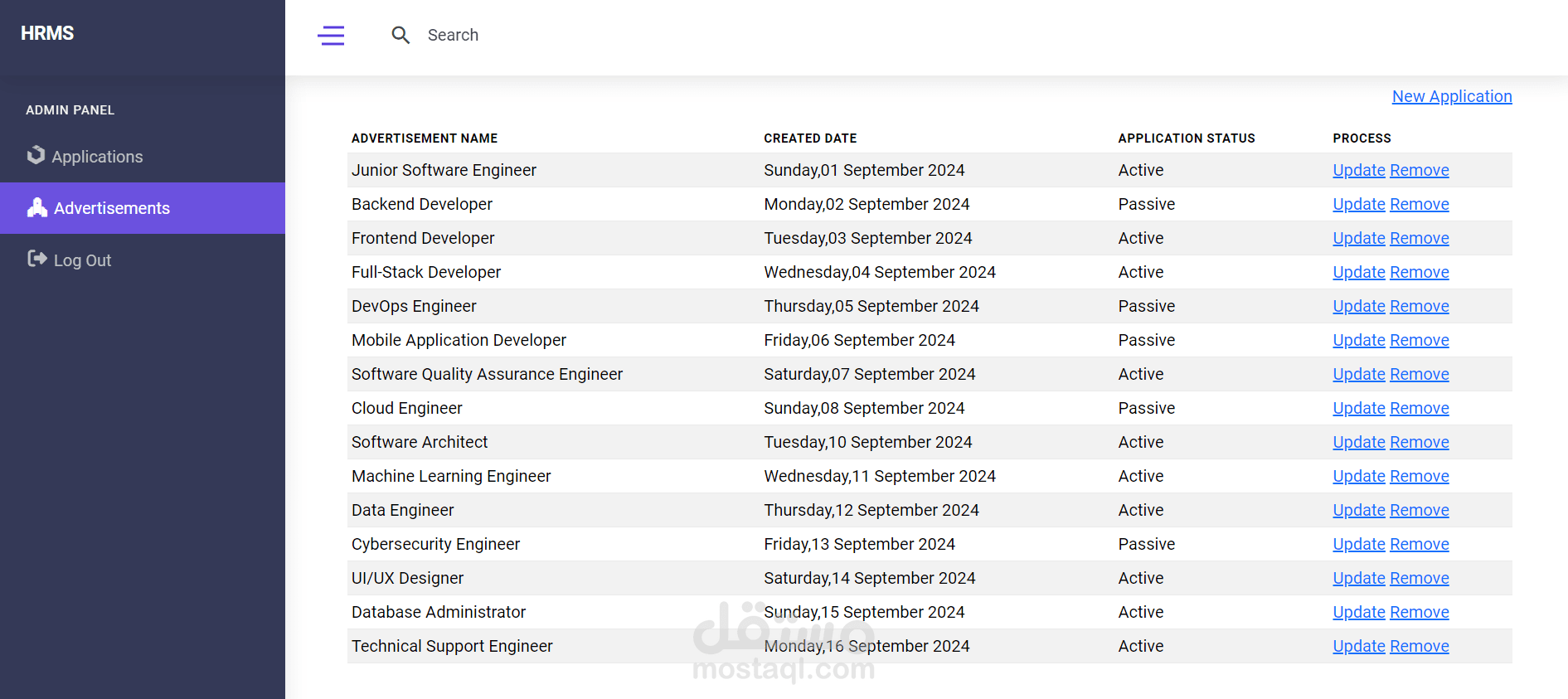
Task: Remove the Mobile Application Developer advertisement
Action: [x=1420, y=340]
